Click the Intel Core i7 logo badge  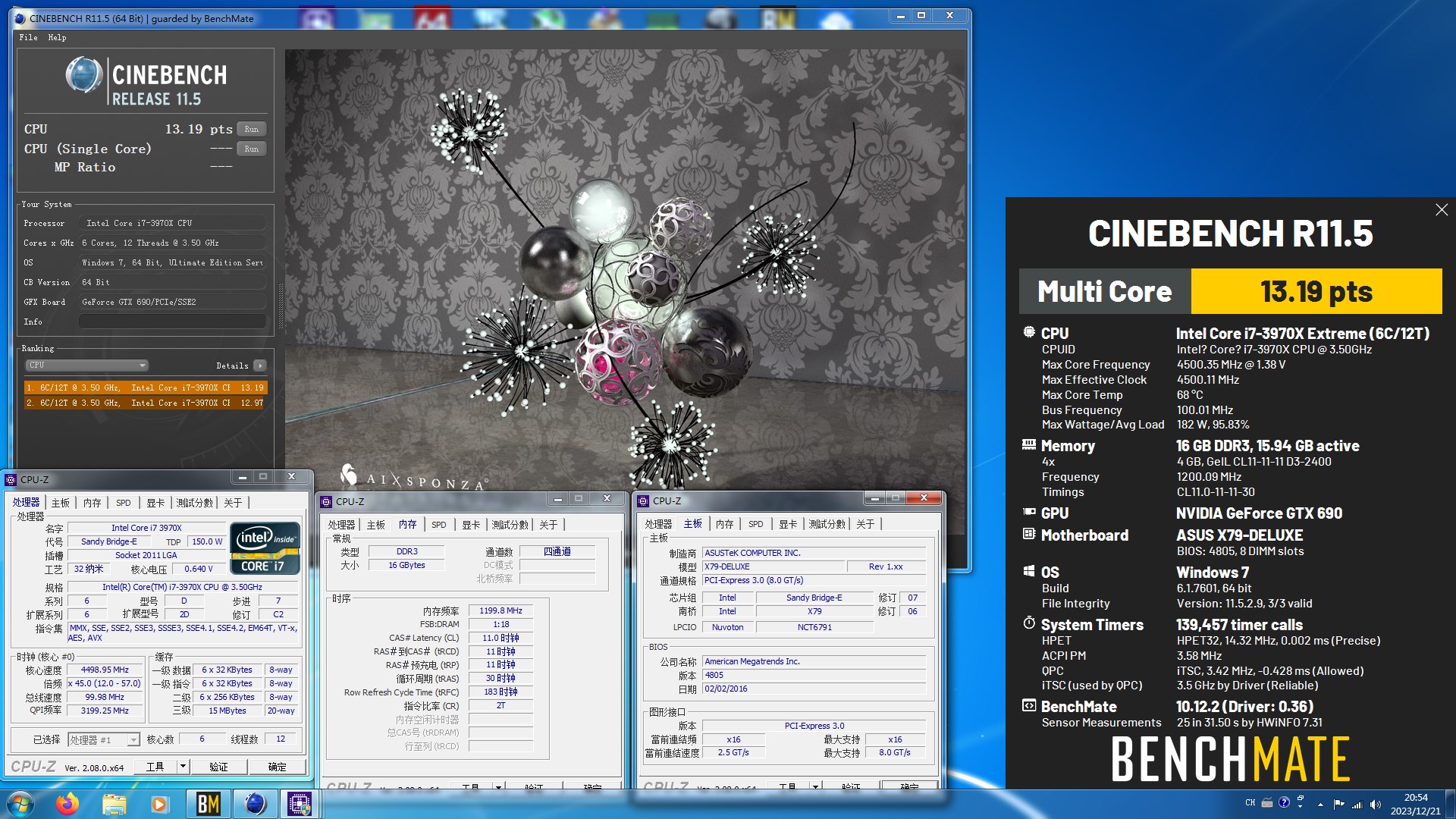pos(265,548)
